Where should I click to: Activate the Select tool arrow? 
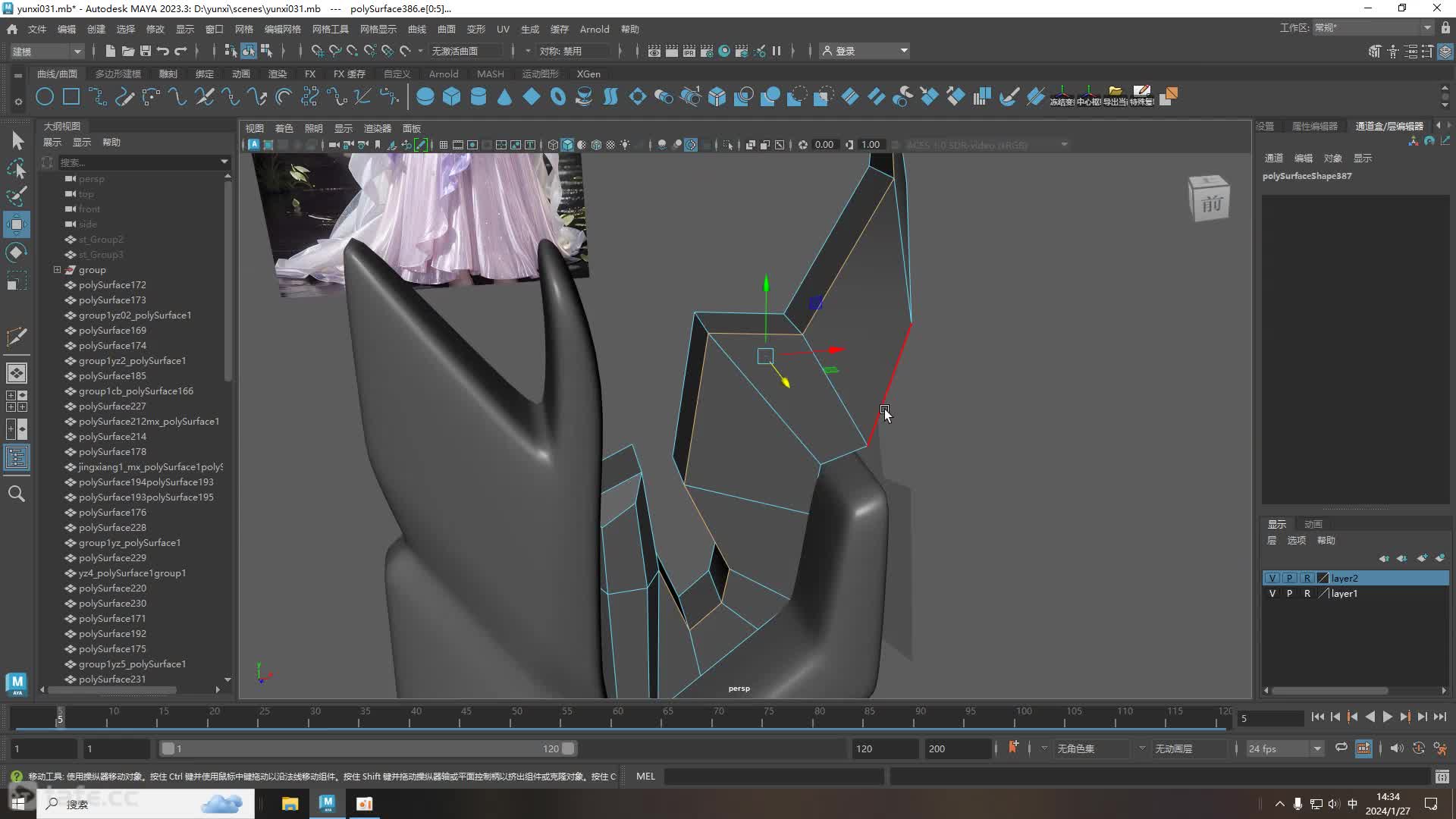(x=17, y=140)
